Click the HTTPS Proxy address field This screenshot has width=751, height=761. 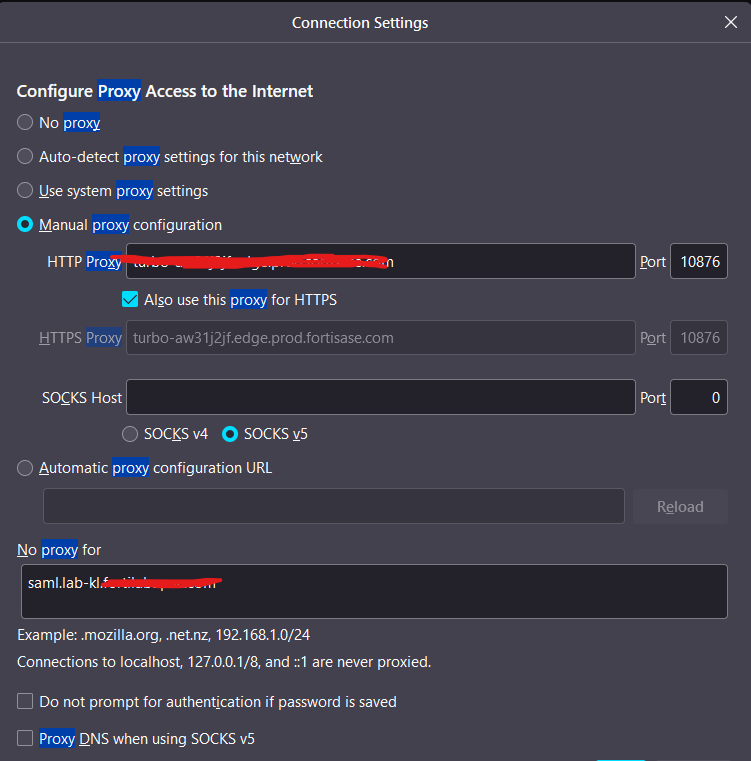click(380, 338)
